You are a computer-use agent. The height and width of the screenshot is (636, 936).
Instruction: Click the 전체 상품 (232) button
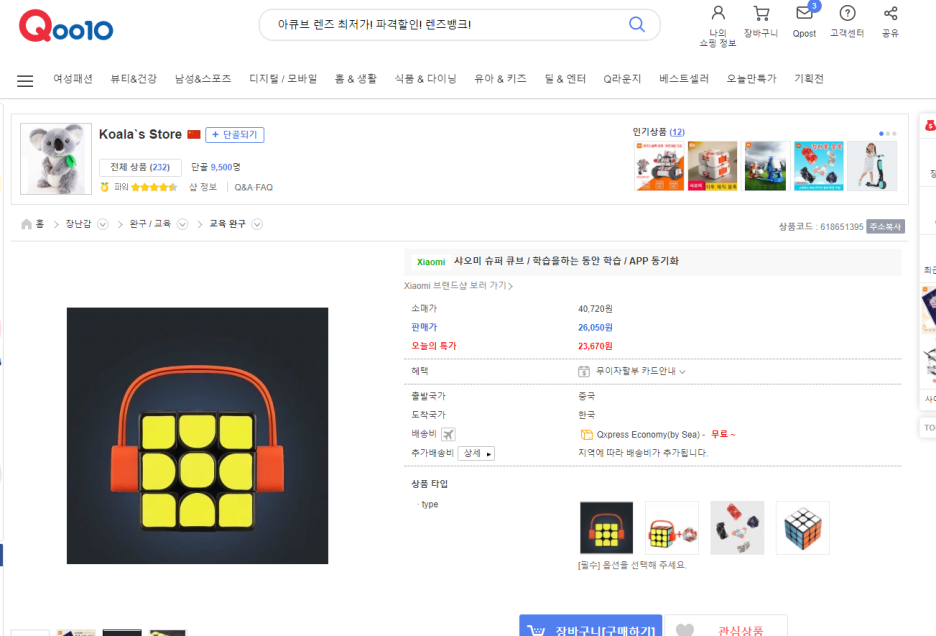[x=140, y=167]
